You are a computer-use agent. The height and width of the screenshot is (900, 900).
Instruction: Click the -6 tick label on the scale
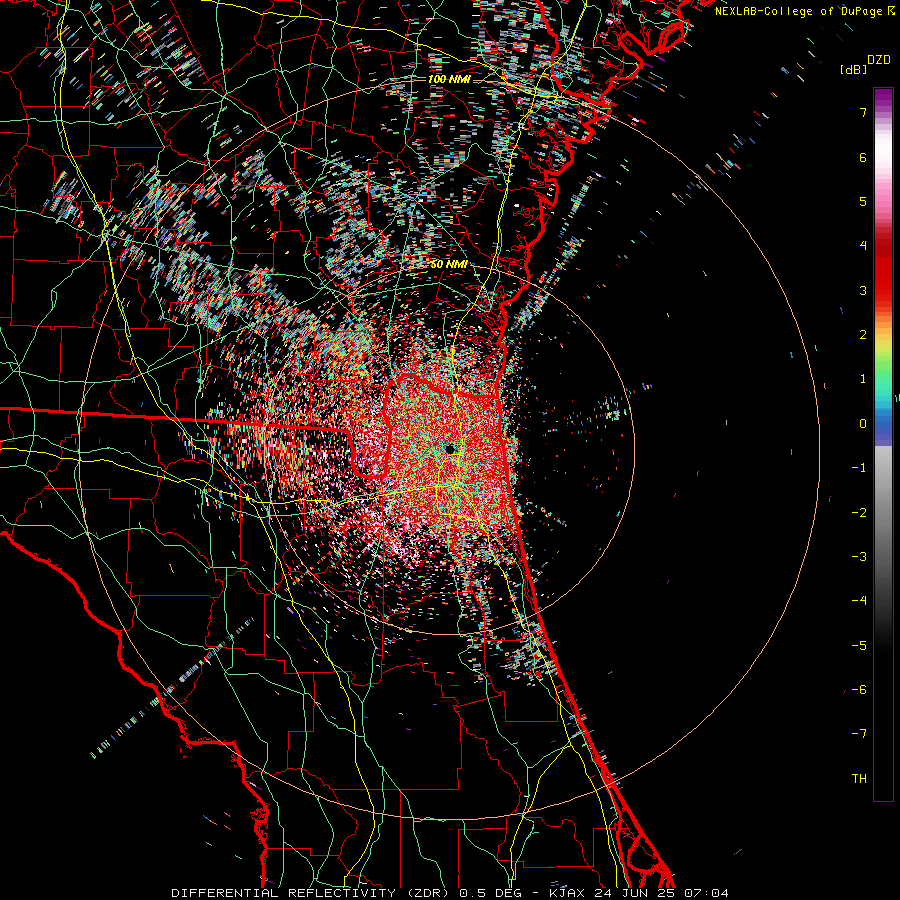pyautogui.click(x=859, y=690)
